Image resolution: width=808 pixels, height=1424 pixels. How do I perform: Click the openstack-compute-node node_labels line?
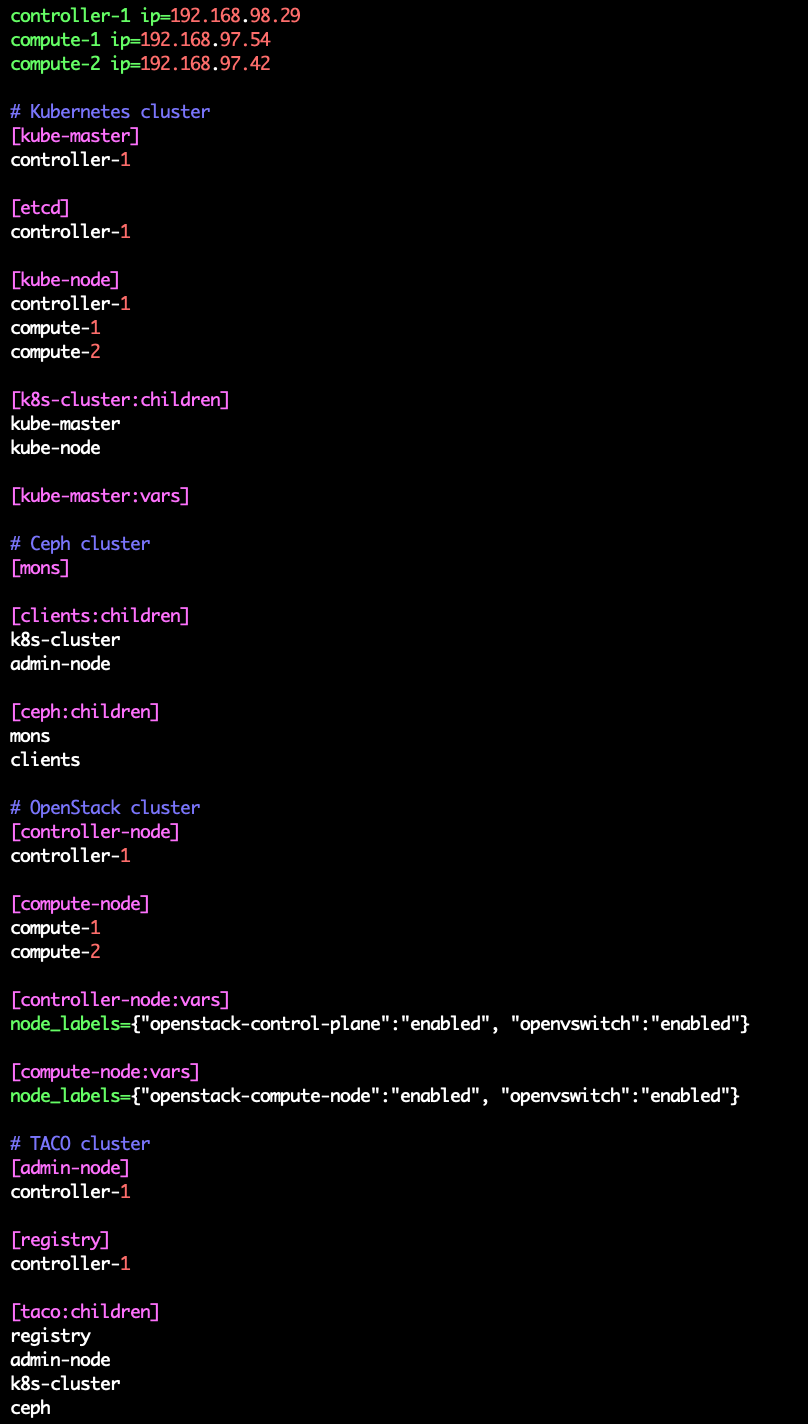coord(375,1096)
